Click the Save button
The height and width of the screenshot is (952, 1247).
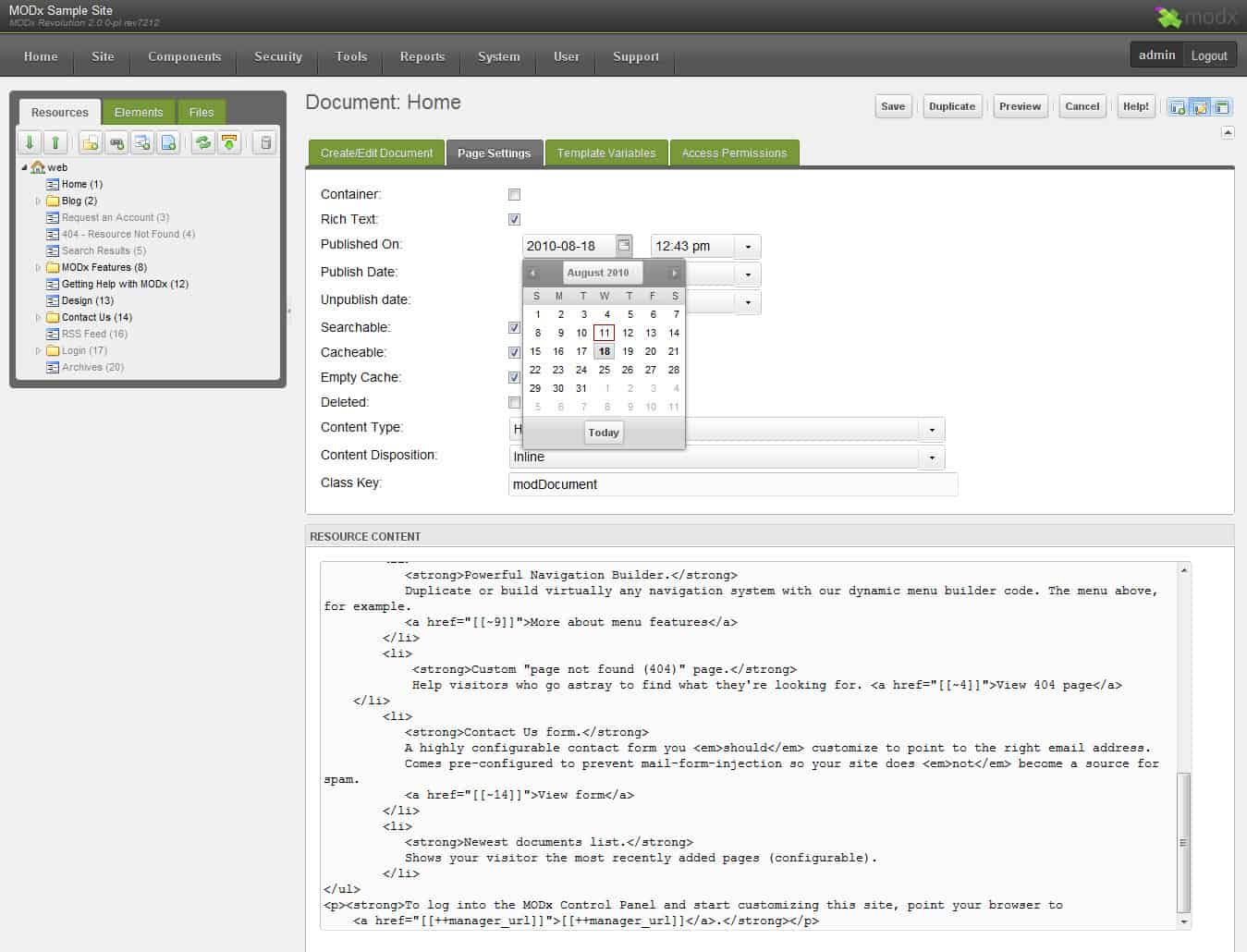click(x=892, y=106)
